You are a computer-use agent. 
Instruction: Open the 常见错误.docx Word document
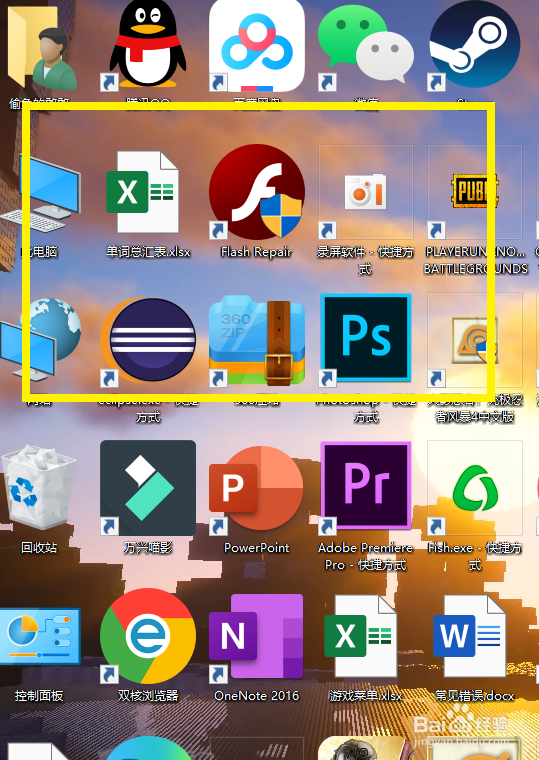coord(469,636)
